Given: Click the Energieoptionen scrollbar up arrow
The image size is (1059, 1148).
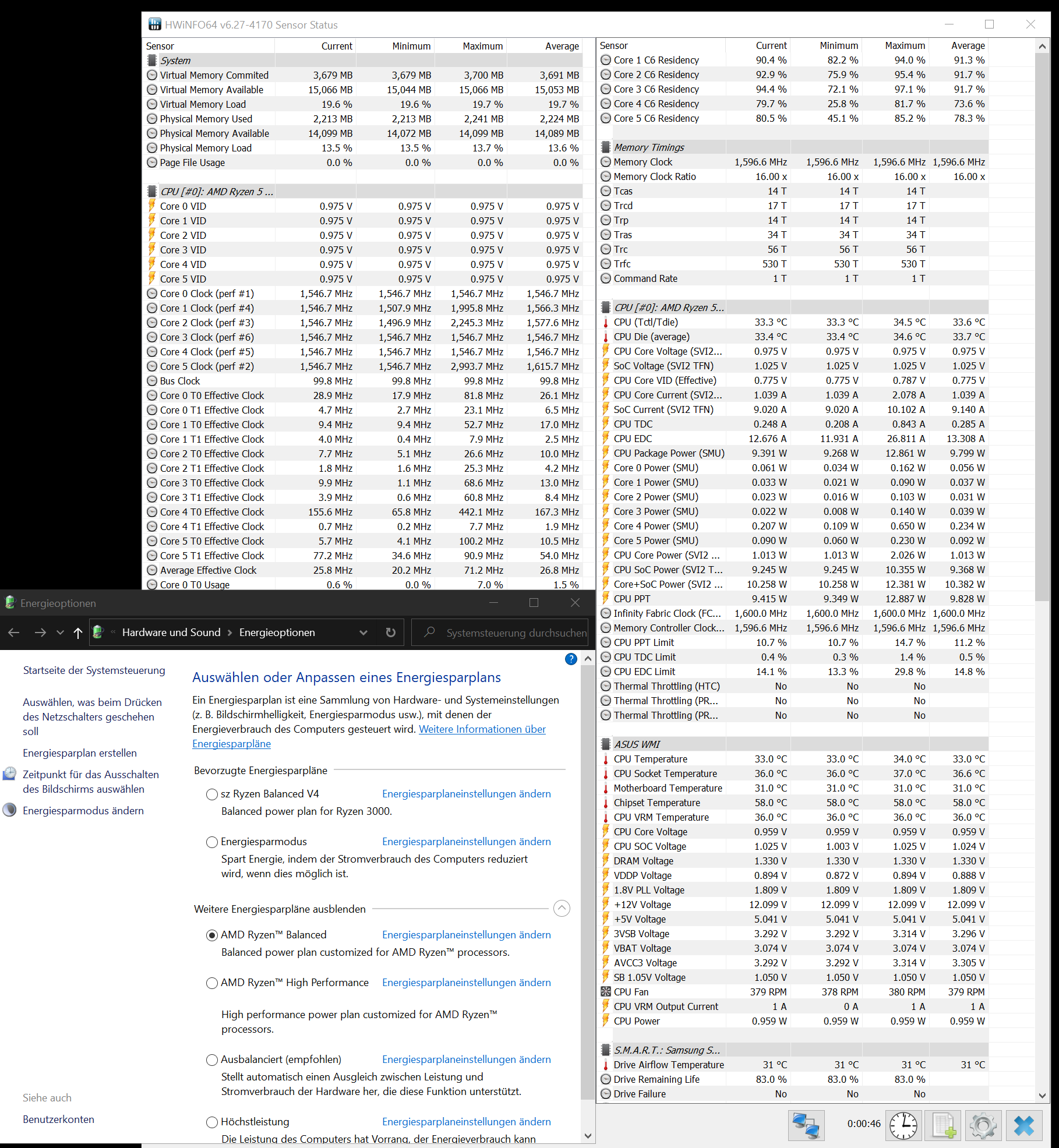Looking at the screenshot, I should (588, 659).
